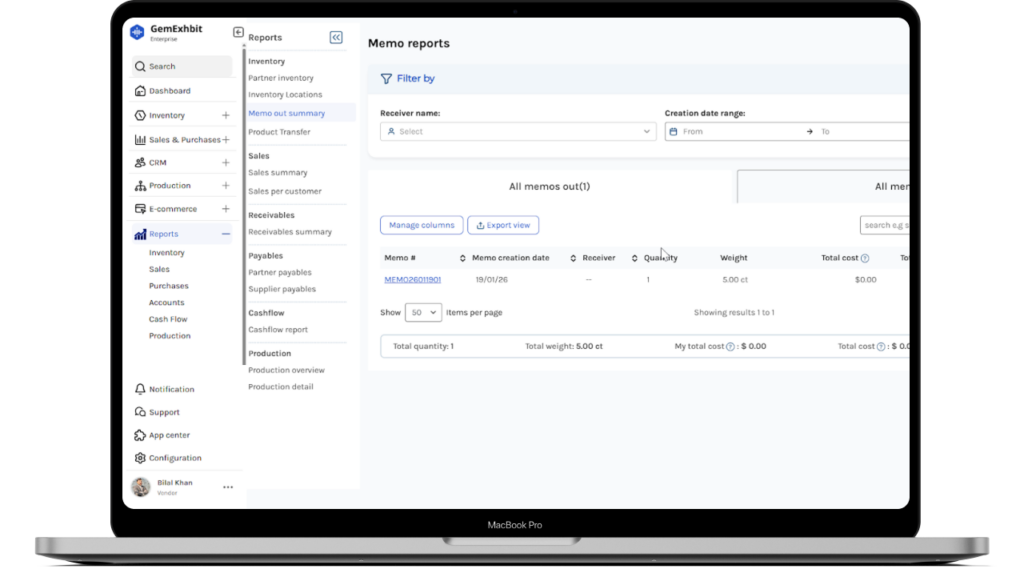Screen dimensions: 1024x569
Task: Switch to All memos out tab
Action: pyautogui.click(x=549, y=186)
